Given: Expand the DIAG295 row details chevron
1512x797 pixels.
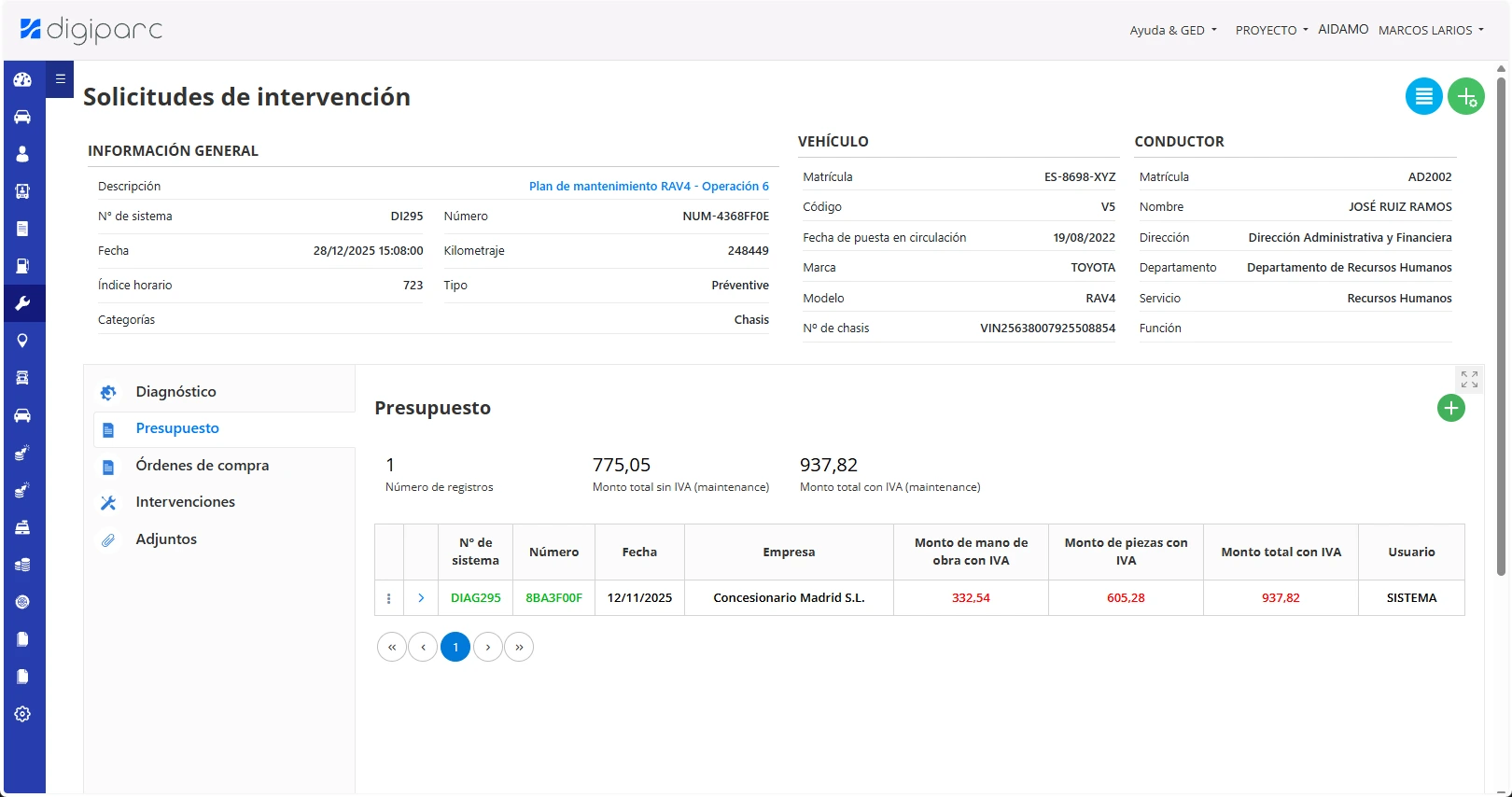Looking at the screenshot, I should (x=421, y=598).
